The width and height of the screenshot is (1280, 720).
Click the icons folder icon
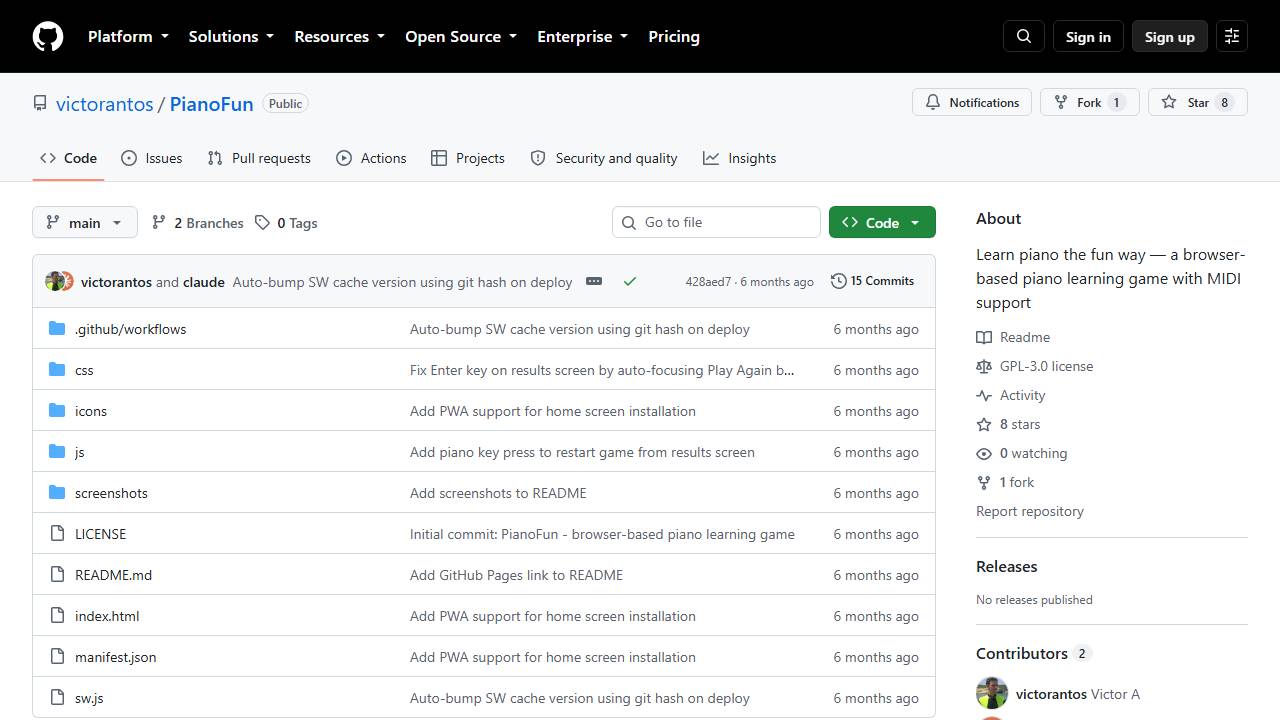[x=57, y=411]
